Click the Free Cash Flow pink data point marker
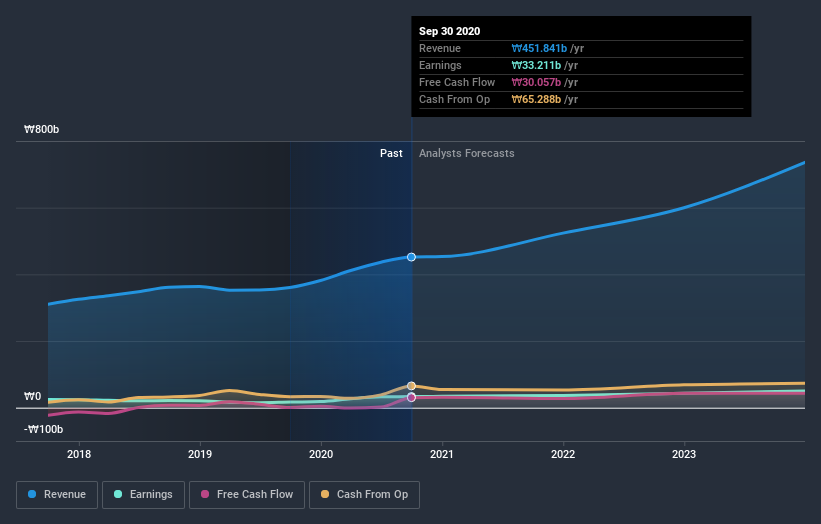This screenshot has width=821, height=524. point(412,397)
